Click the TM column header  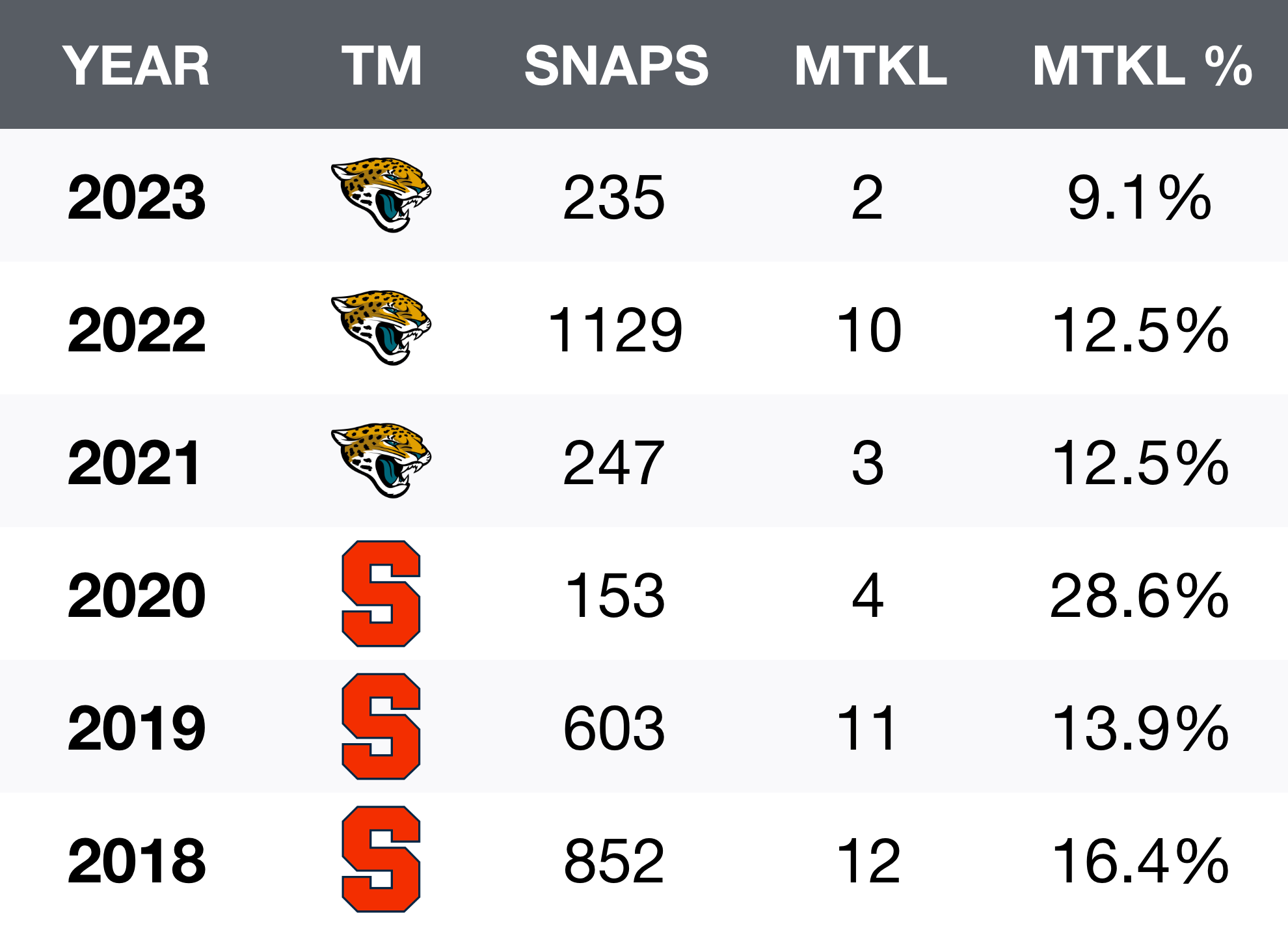coord(382,66)
